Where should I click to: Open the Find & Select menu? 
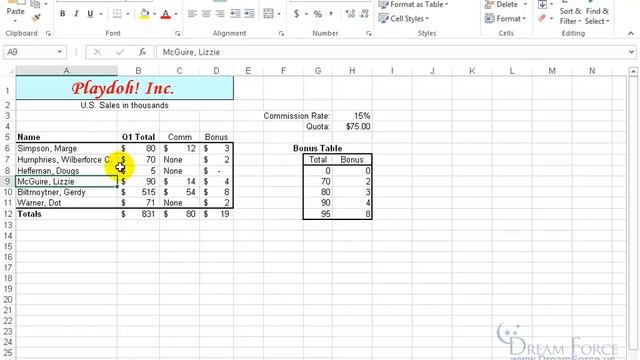(597, 16)
